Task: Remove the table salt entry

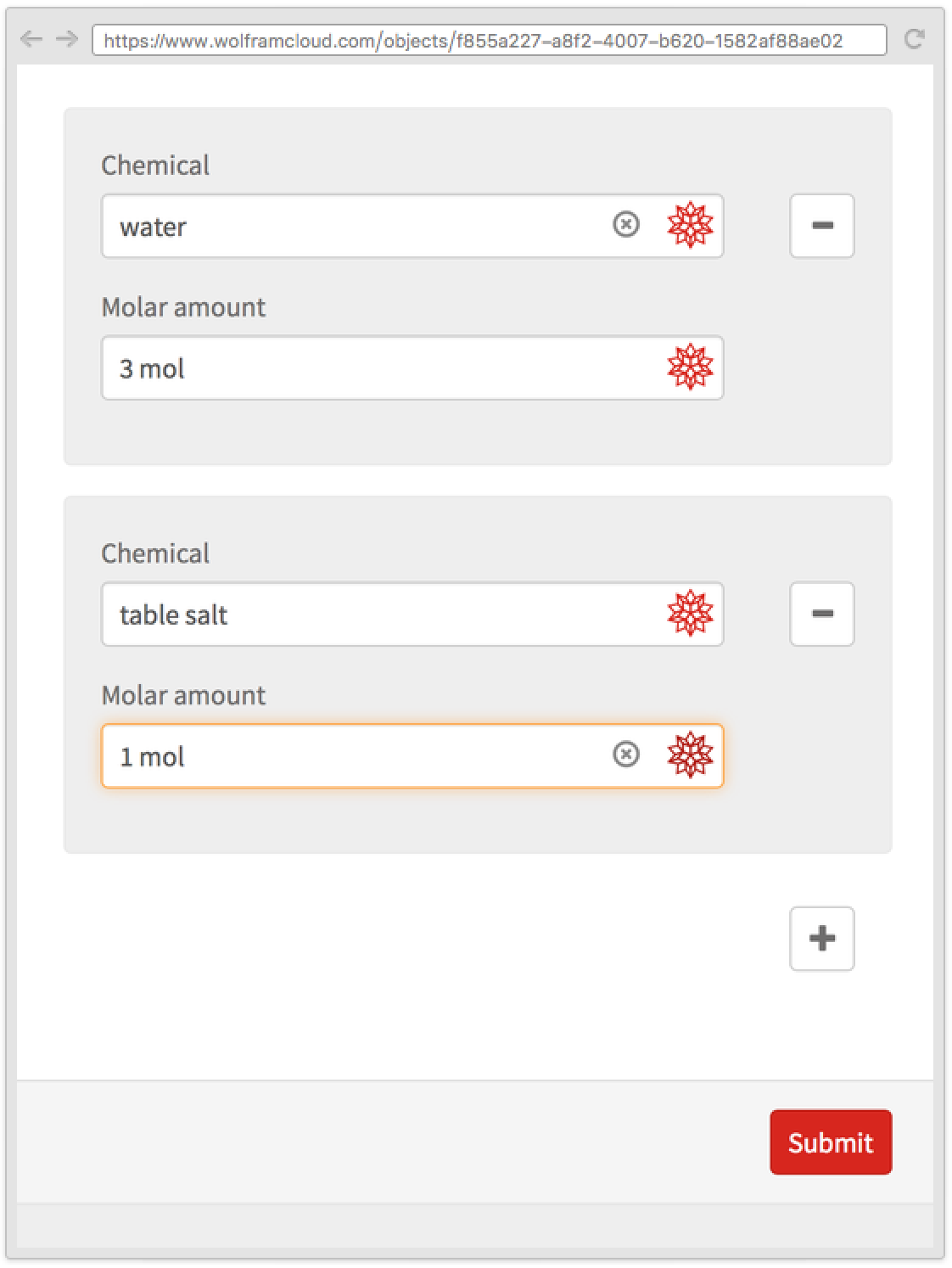Action: [821, 614]
